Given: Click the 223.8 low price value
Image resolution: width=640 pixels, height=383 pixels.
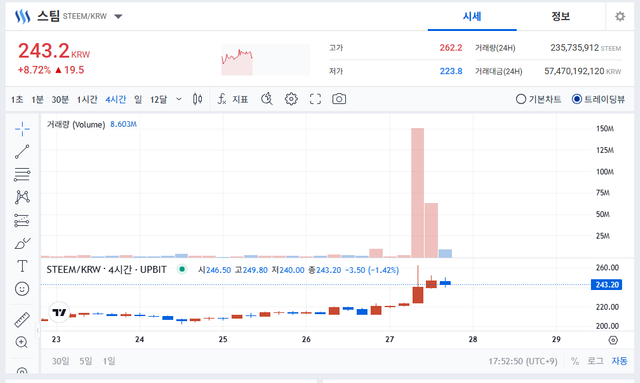Looking at the screenshot, I should pyautogui.click(x=451, y=71).
